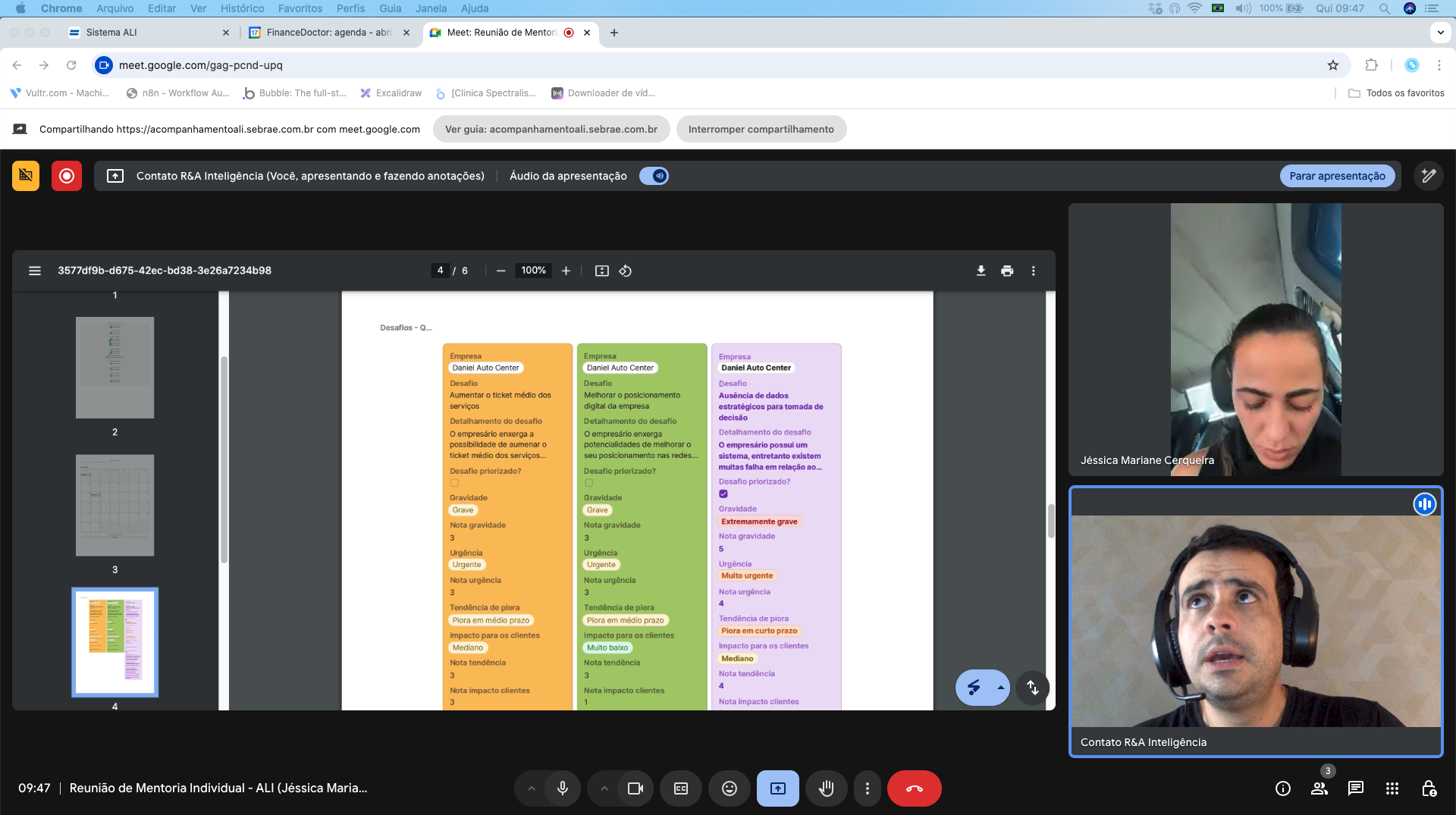
Task: Open Todos os favoritos folder
Action: pos(1397,93)
